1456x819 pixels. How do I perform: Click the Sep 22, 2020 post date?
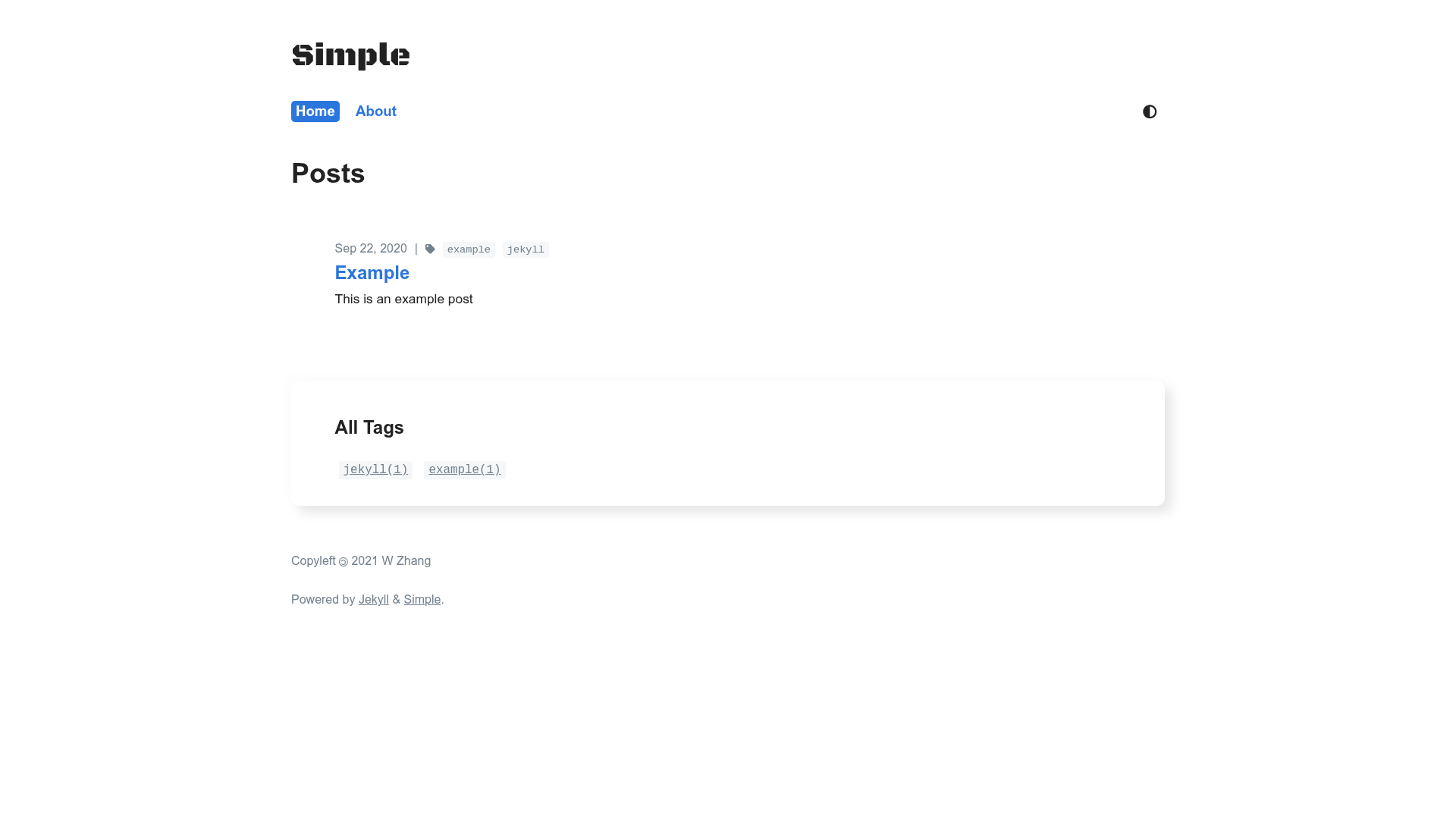click(x=371, y=249)
